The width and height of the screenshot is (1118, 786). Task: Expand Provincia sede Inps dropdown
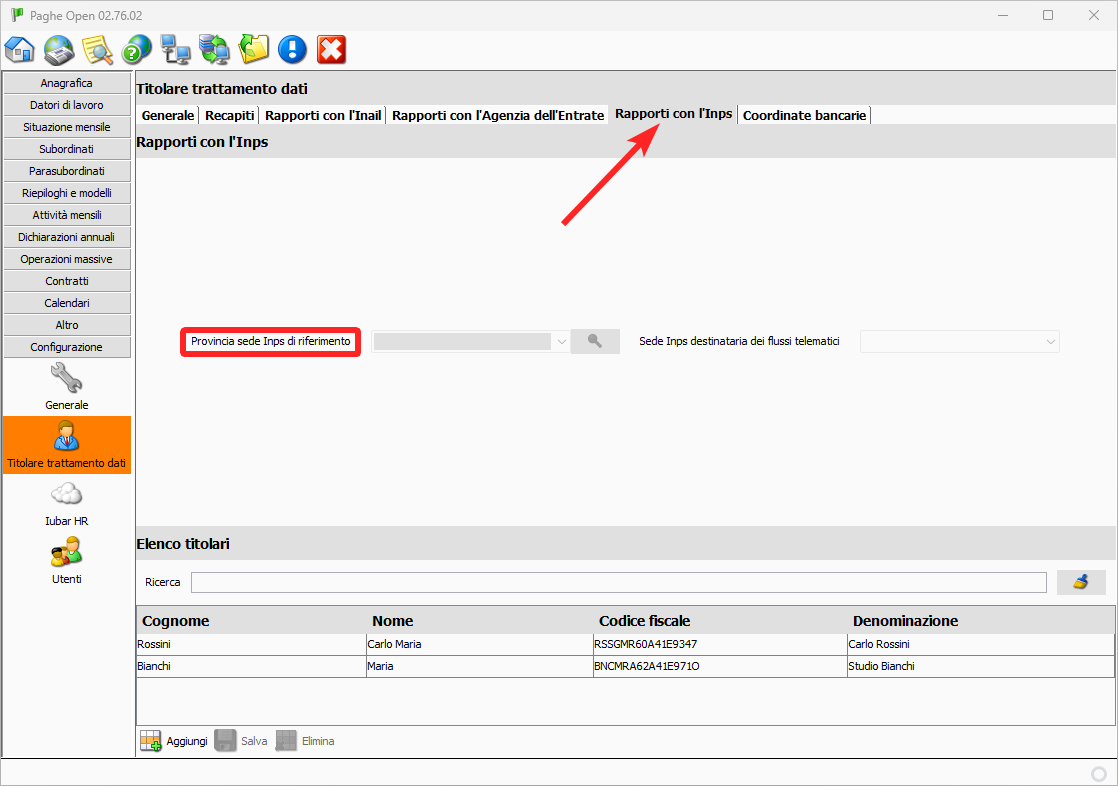point(561,342)
